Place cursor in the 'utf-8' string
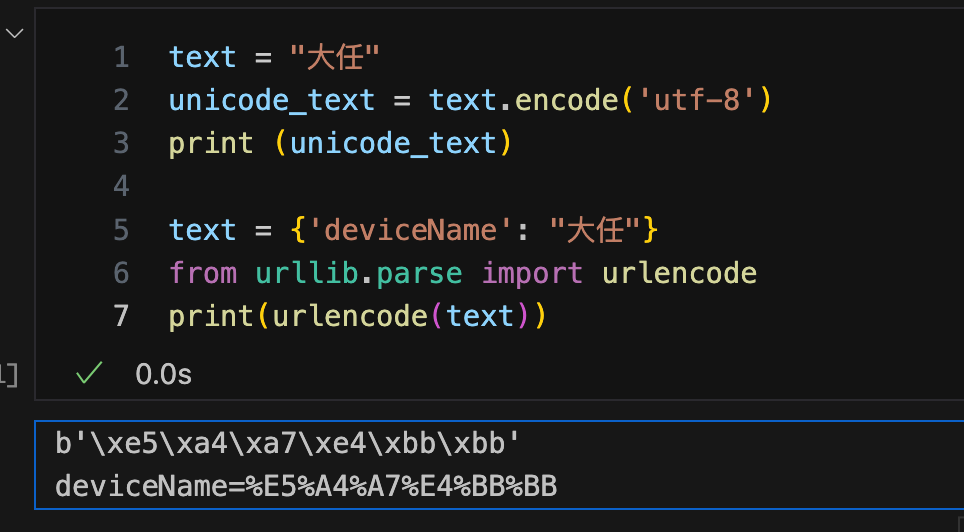 (x=697, y=100)
